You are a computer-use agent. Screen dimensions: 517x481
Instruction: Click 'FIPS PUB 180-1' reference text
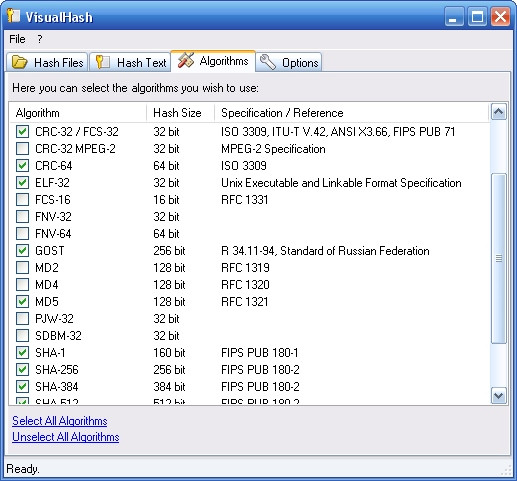(260, 353)
